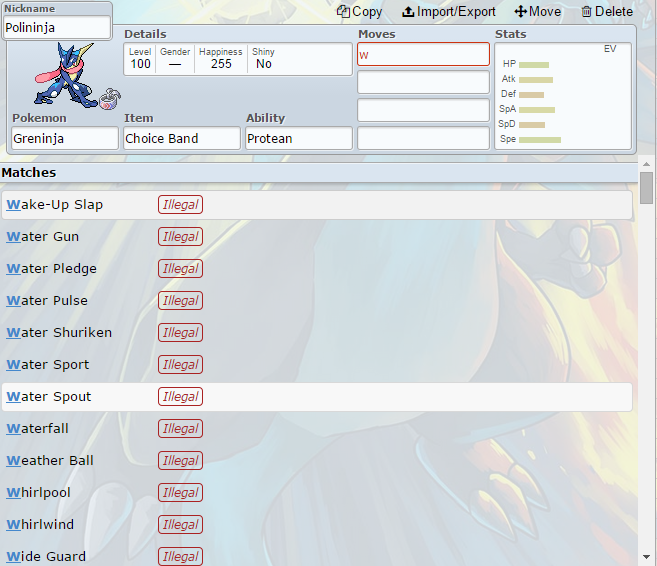Image resolution: width=657 pixels, height=566 pixels.
Task: Click Illegal tag beside Whirlwind
Action: coord(181,525)
